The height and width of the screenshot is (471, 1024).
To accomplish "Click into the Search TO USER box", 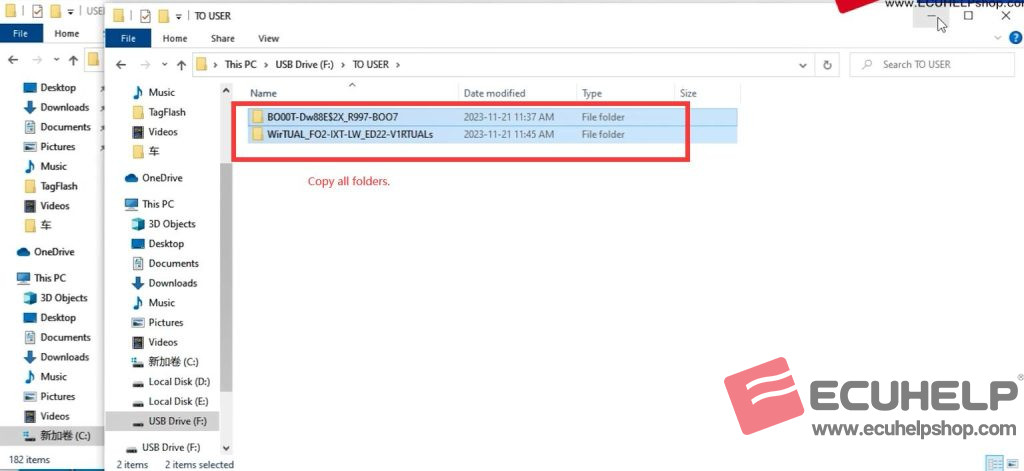I will pos(932,65).
